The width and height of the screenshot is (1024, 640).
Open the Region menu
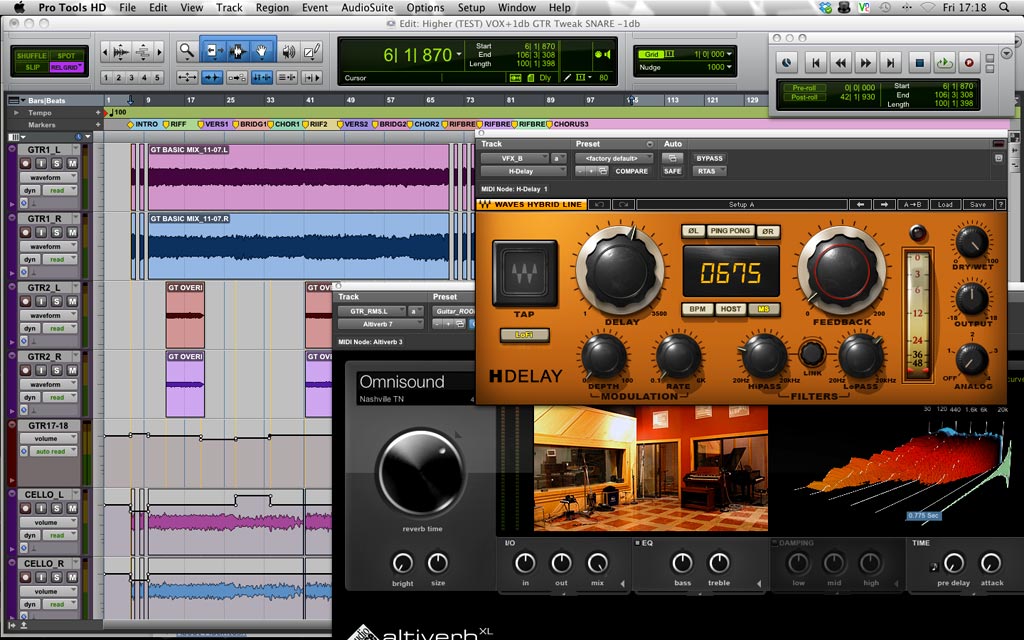272,7
